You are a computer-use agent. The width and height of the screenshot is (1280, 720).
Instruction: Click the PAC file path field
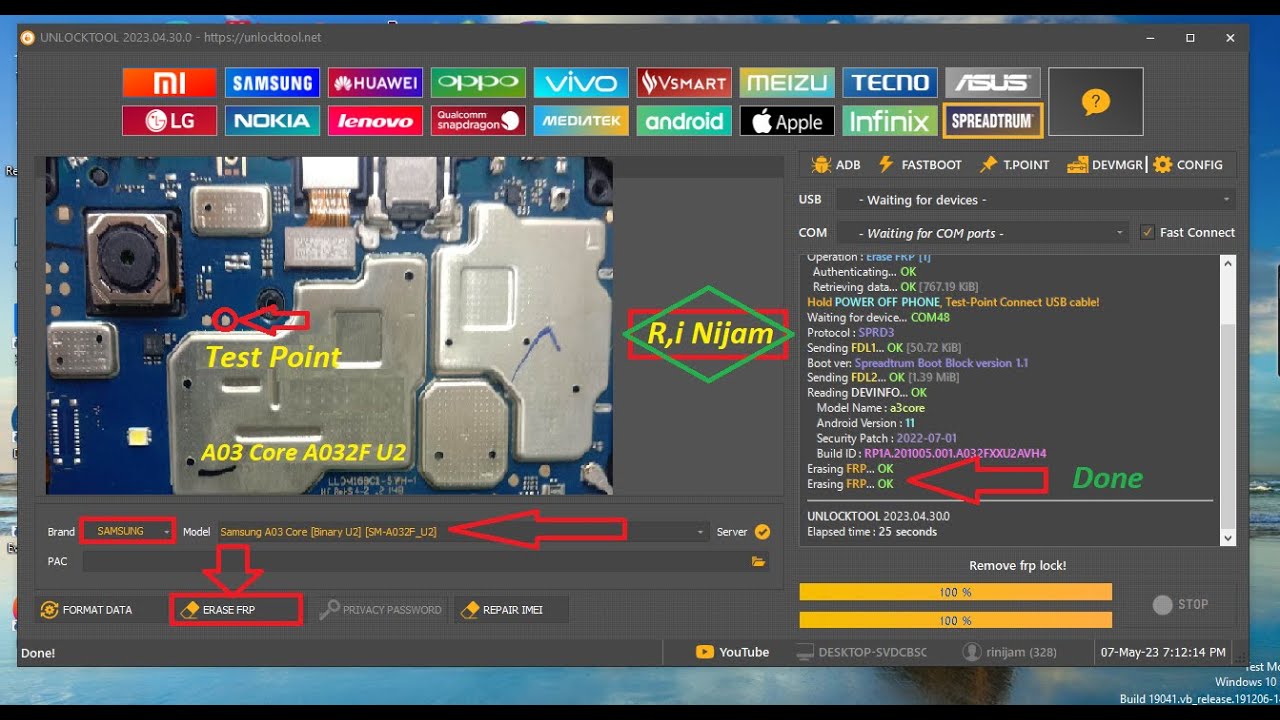pyautogui.click(x=416, y=562)
